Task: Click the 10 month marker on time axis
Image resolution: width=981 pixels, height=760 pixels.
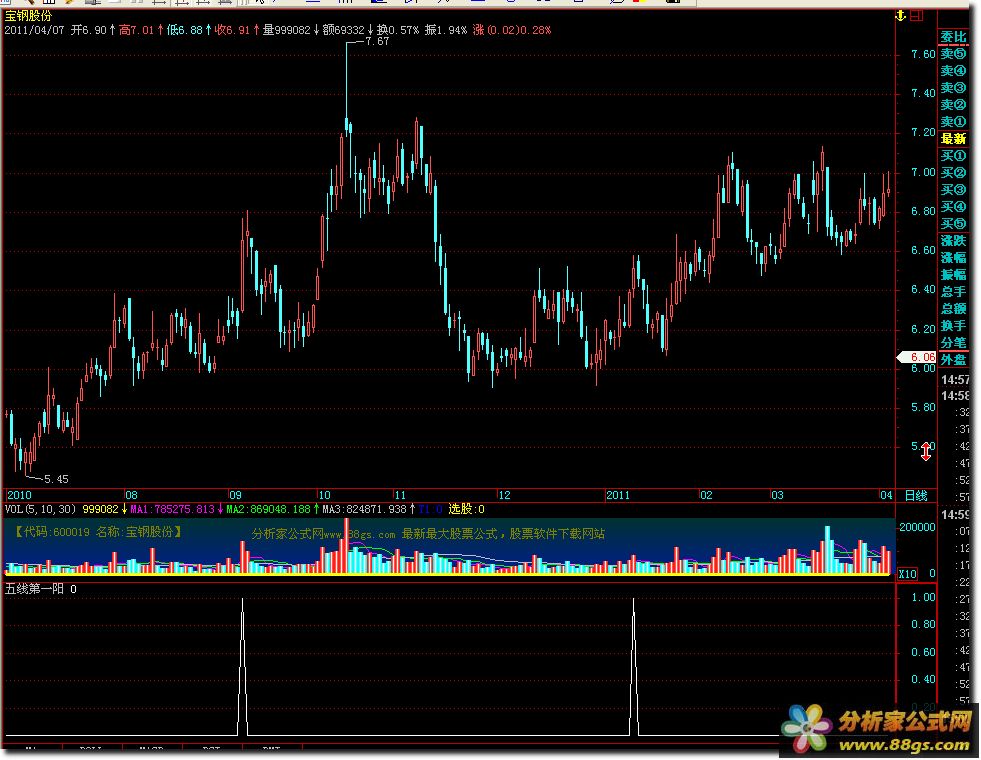Action: point(324,495)
